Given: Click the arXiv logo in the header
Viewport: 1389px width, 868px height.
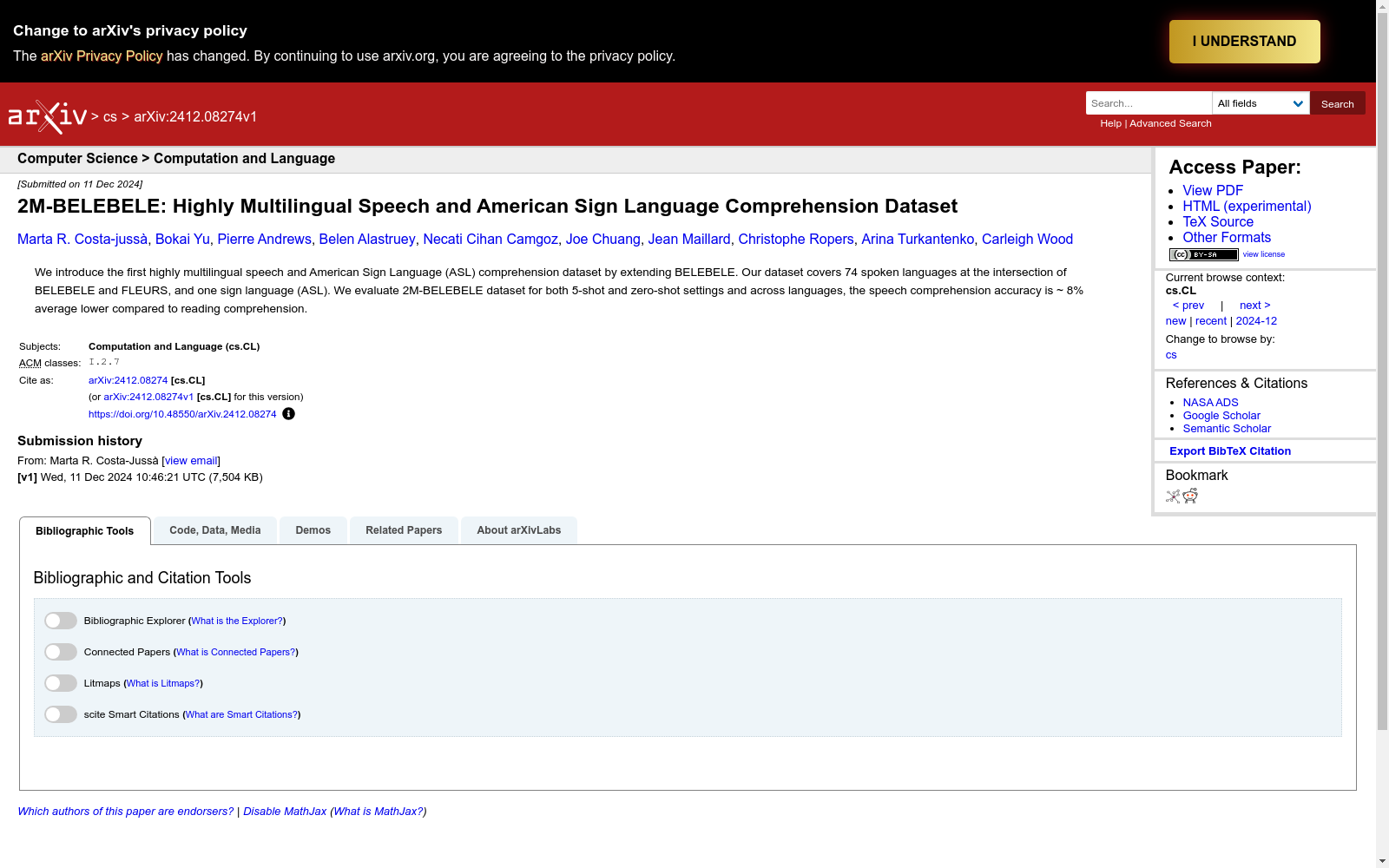Looking at the screenshot, I should [46, 115].
